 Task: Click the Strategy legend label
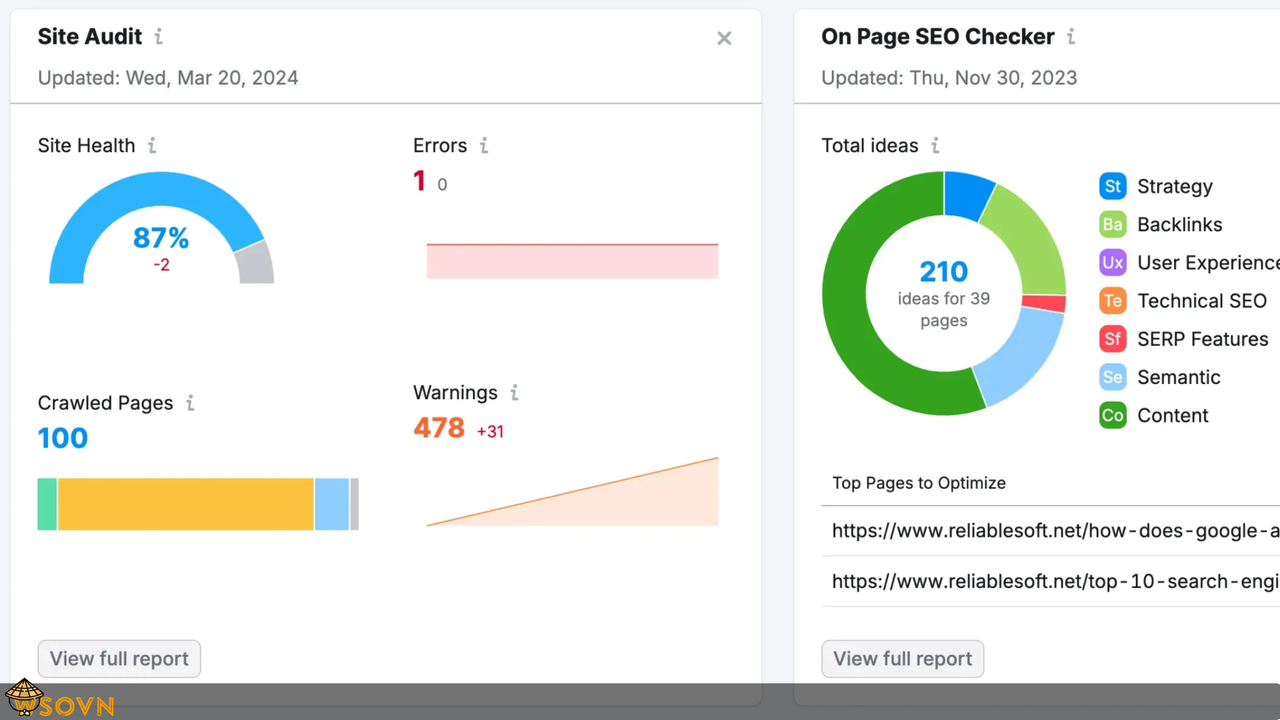pyautogui.click(x=1175, y=186)
